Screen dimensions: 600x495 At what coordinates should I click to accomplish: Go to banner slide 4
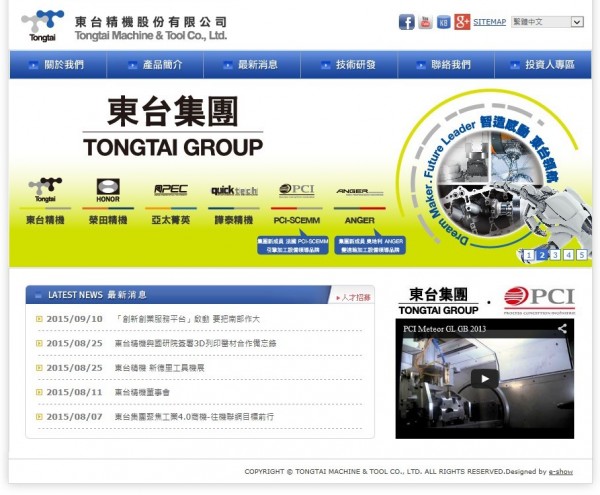(569, 255)
